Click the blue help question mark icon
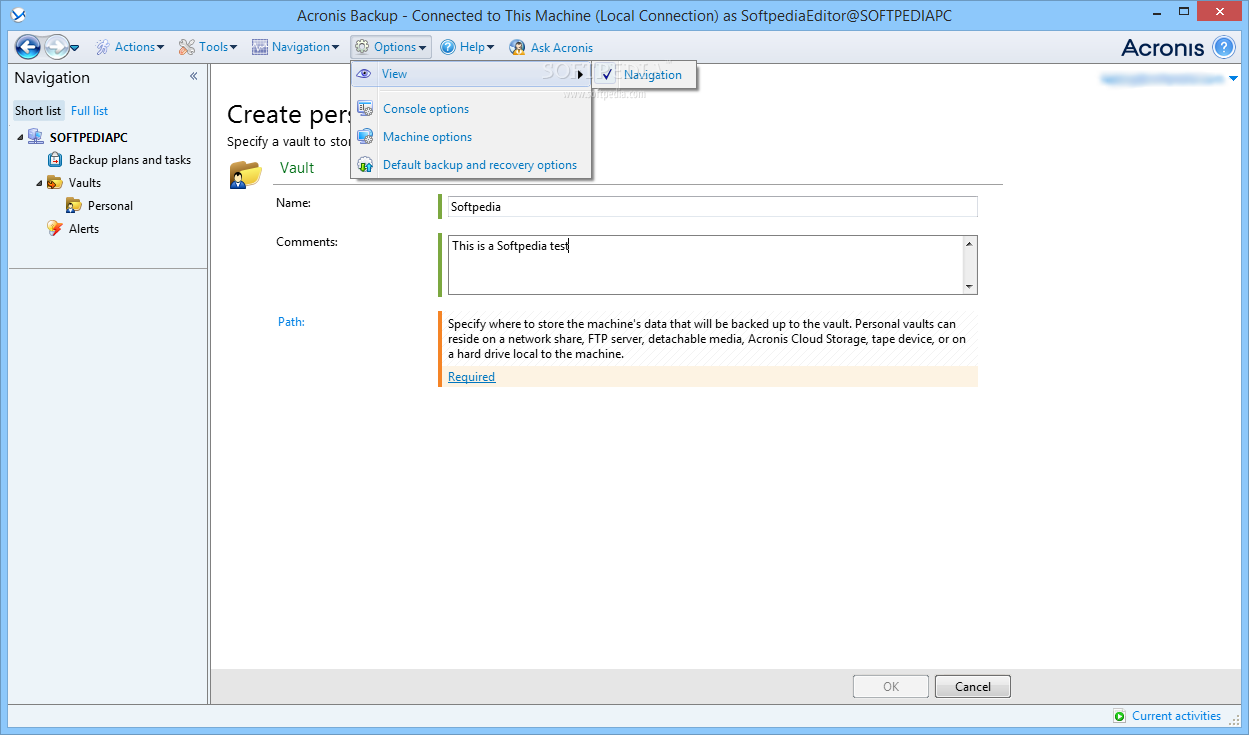Image resolution: width=1249 pixels, height=735 pixels. 1224,47
